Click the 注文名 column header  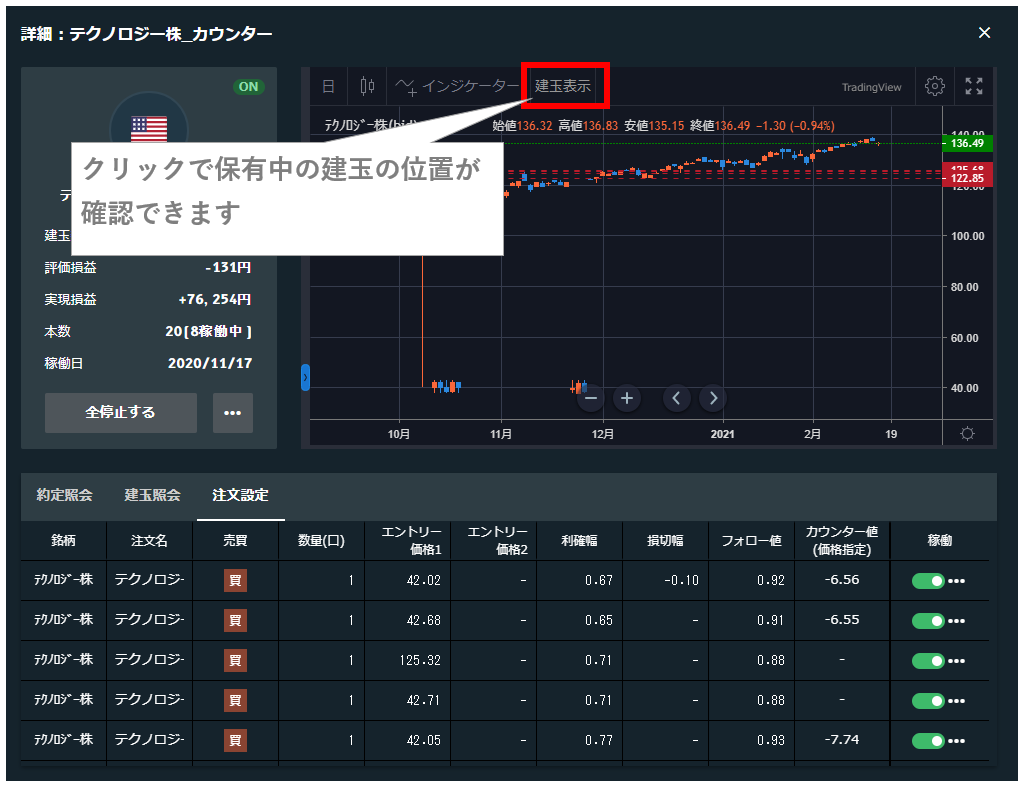pyautogui.click(x=149, y=540)
